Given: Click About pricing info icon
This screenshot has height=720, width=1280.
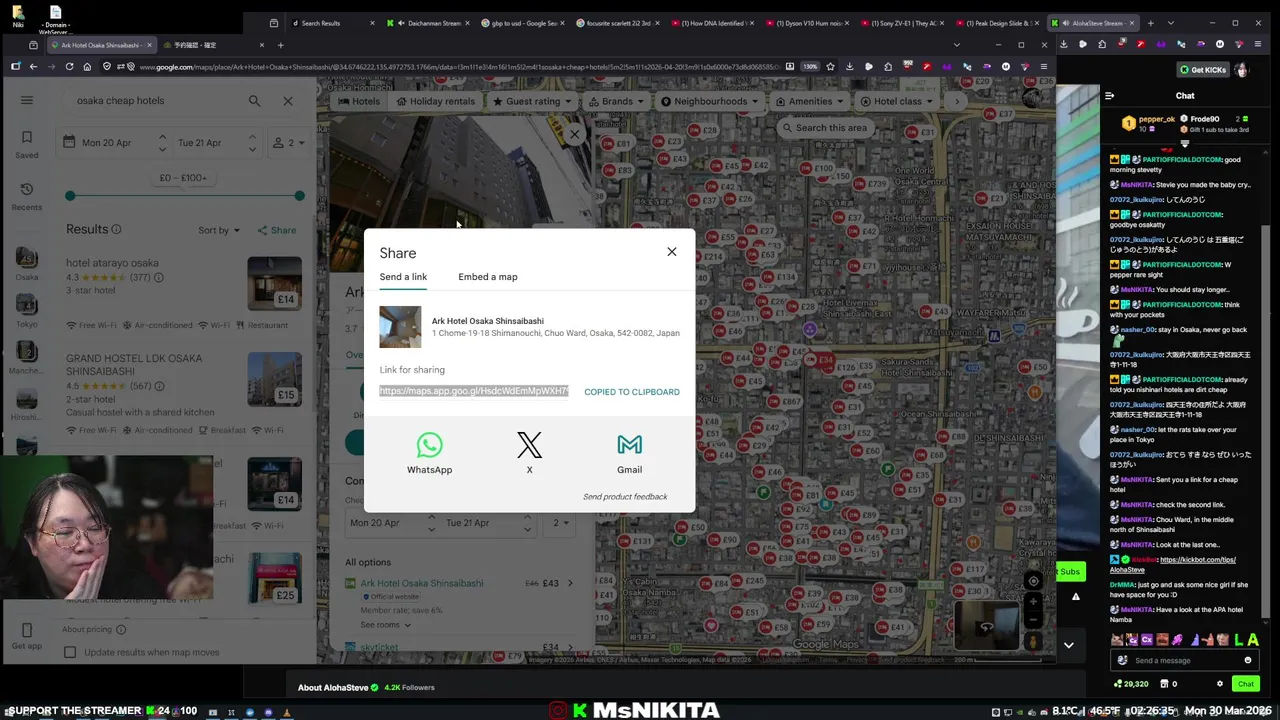Looking at the screenshot, I should [121, 630].
